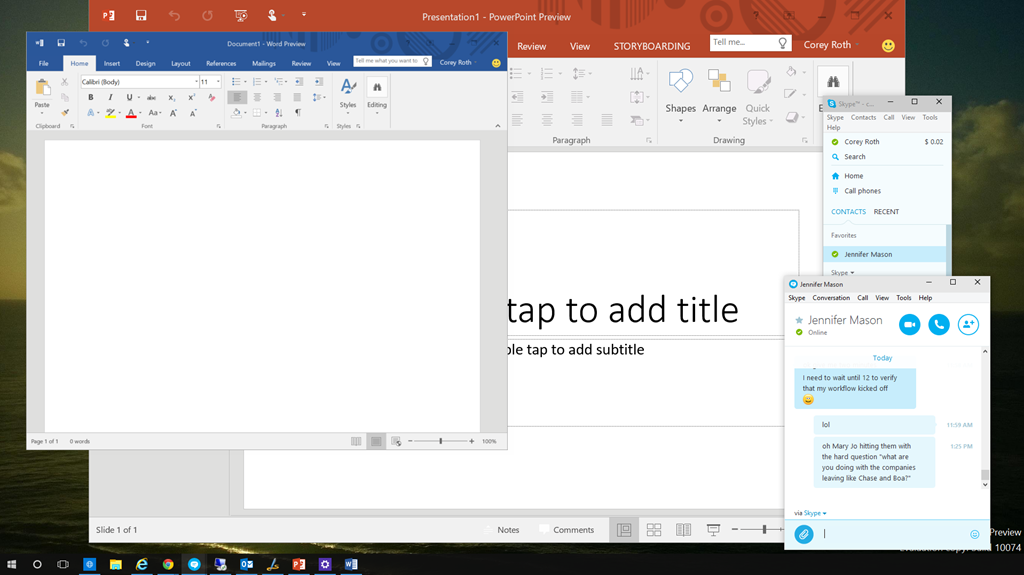Click Home in Skype sidebar
The image size is (1024, 575).
853,176
